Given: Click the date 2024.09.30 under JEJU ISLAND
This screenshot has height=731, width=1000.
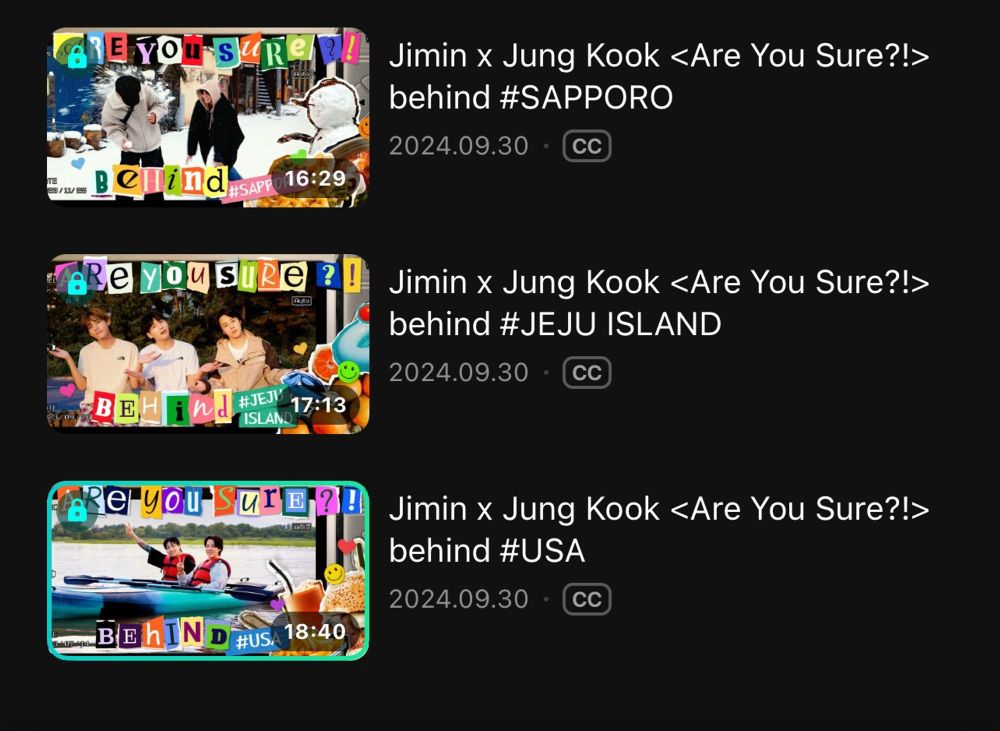Looking at the screenshot, I should (459, 373).
